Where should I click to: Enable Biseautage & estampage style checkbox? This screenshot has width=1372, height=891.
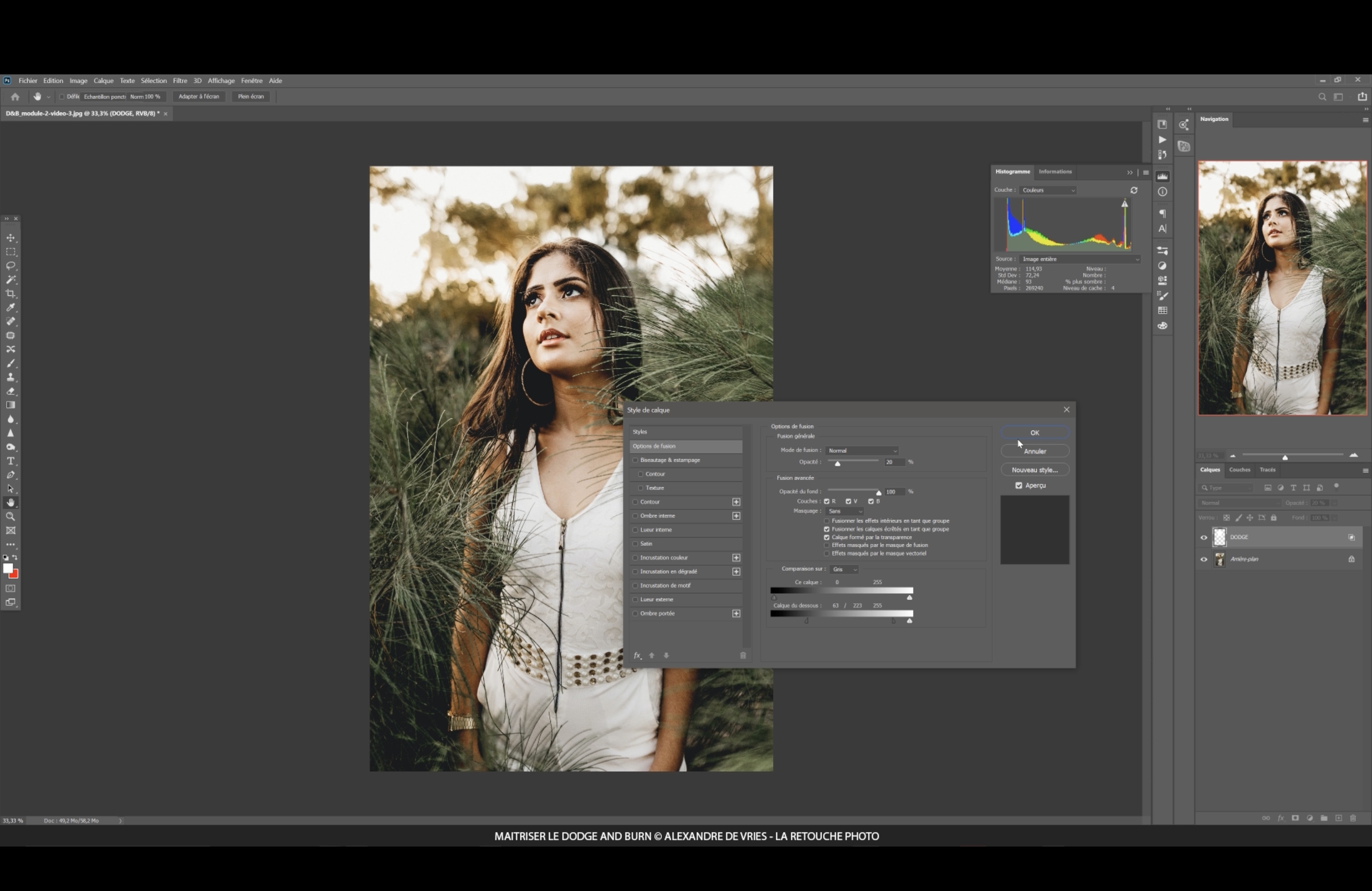pos(635,460)
